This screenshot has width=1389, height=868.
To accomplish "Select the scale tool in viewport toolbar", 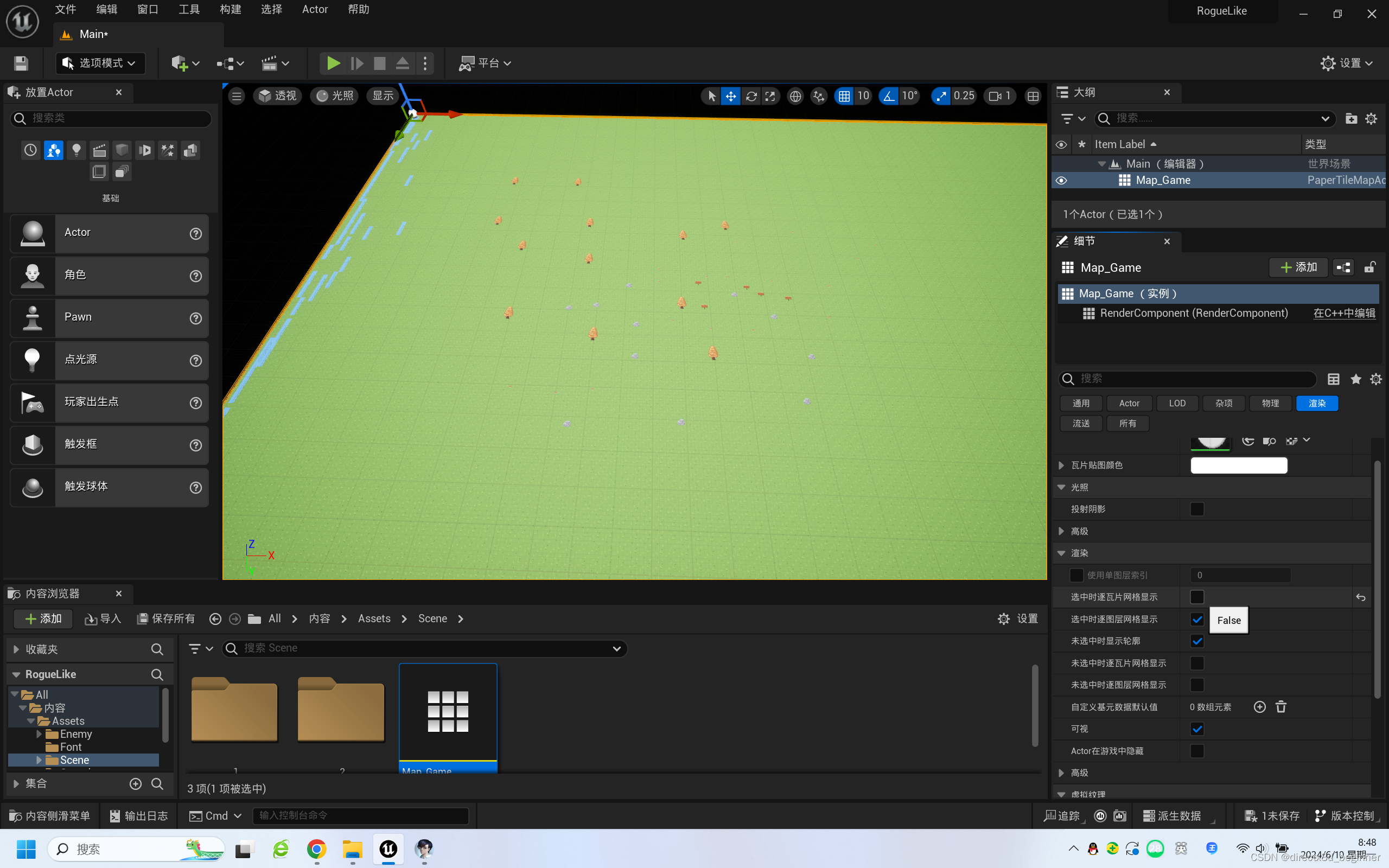I will click(x=770, y=96).
